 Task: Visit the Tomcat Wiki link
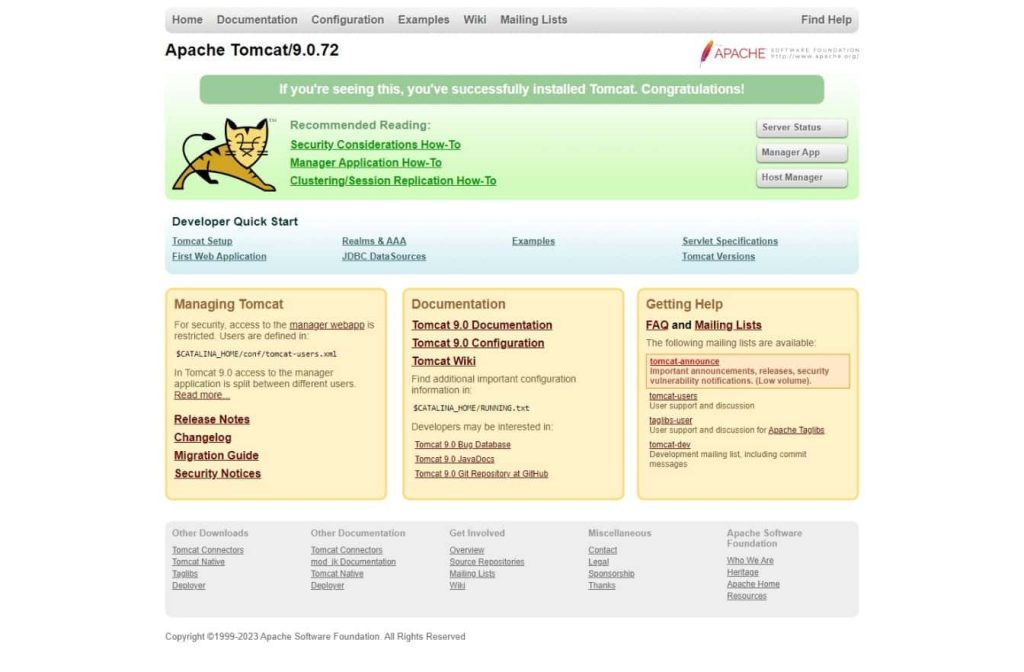pyautogui.click(x=443, y=361)
